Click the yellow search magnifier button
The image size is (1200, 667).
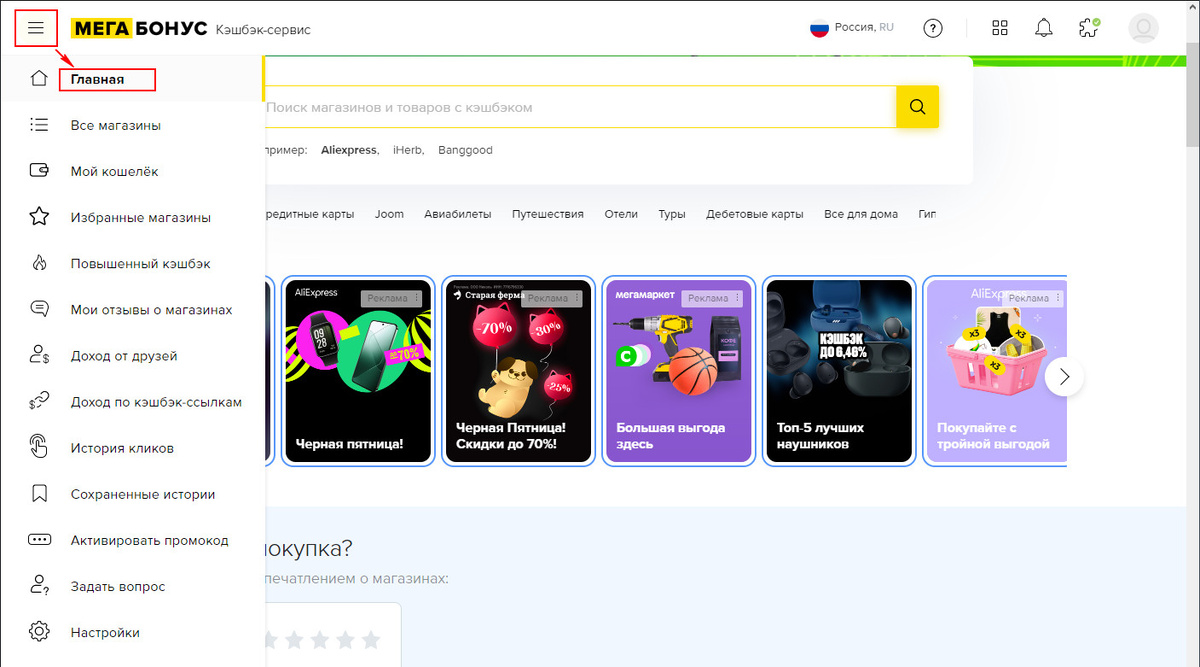(x=917, y=107)
